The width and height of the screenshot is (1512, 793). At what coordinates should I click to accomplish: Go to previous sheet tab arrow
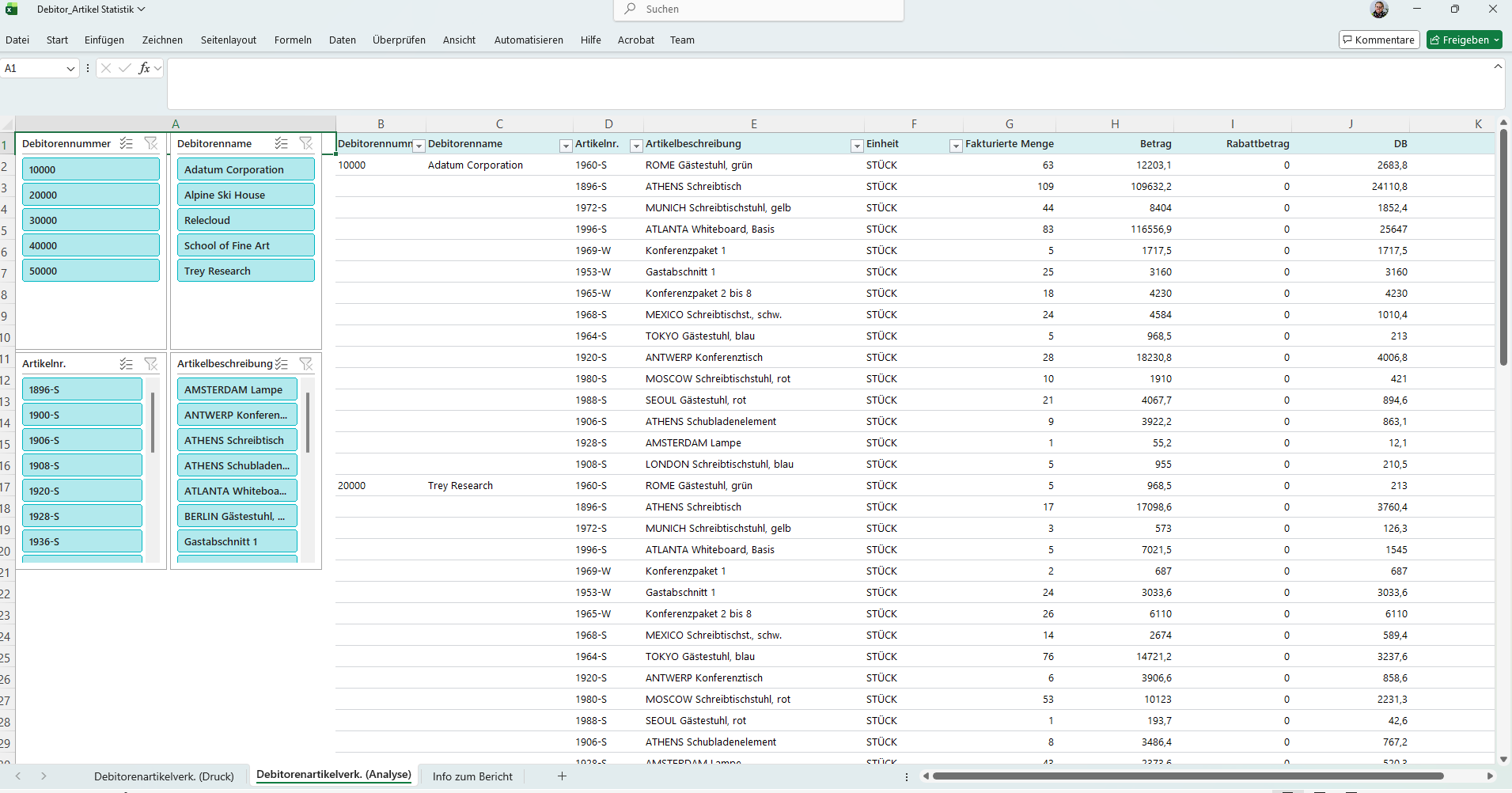18,776
